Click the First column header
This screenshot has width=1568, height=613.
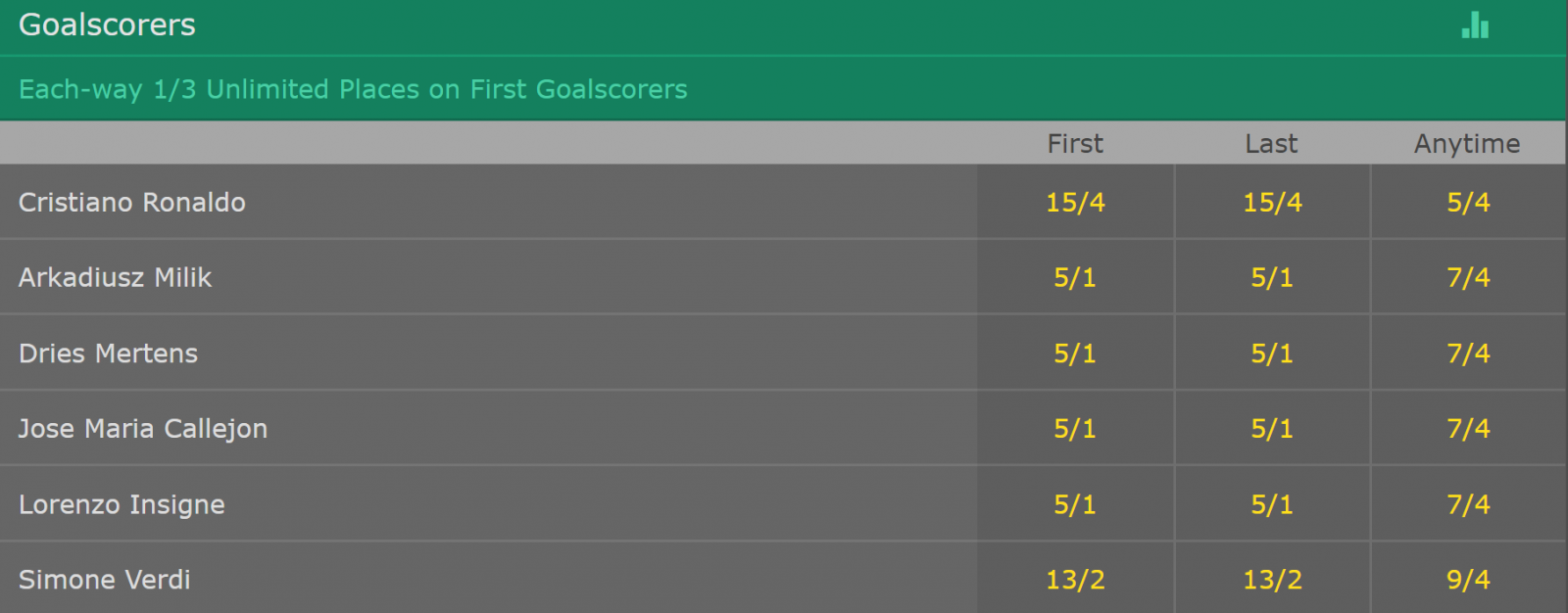(x=1075, y=144)
